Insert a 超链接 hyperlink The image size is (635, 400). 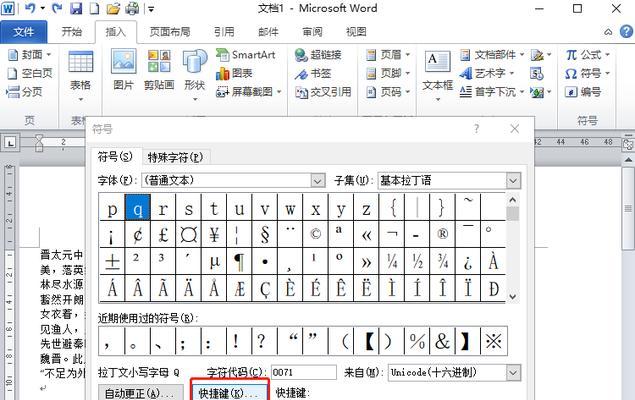[x=318, y=55]
